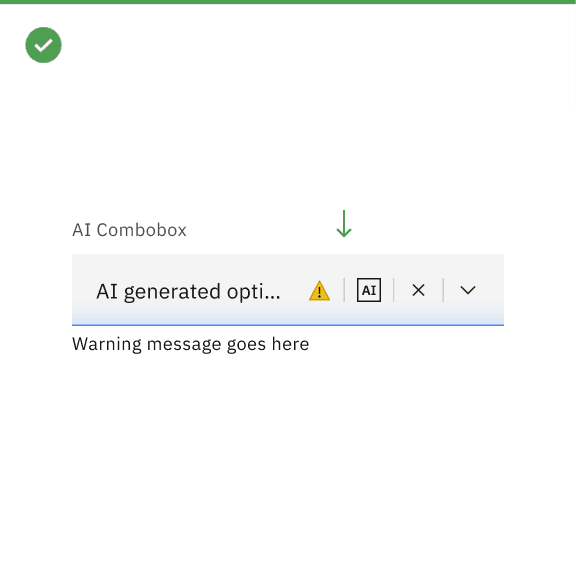Click 'Warning message goes here' helper text

[191, 345]
